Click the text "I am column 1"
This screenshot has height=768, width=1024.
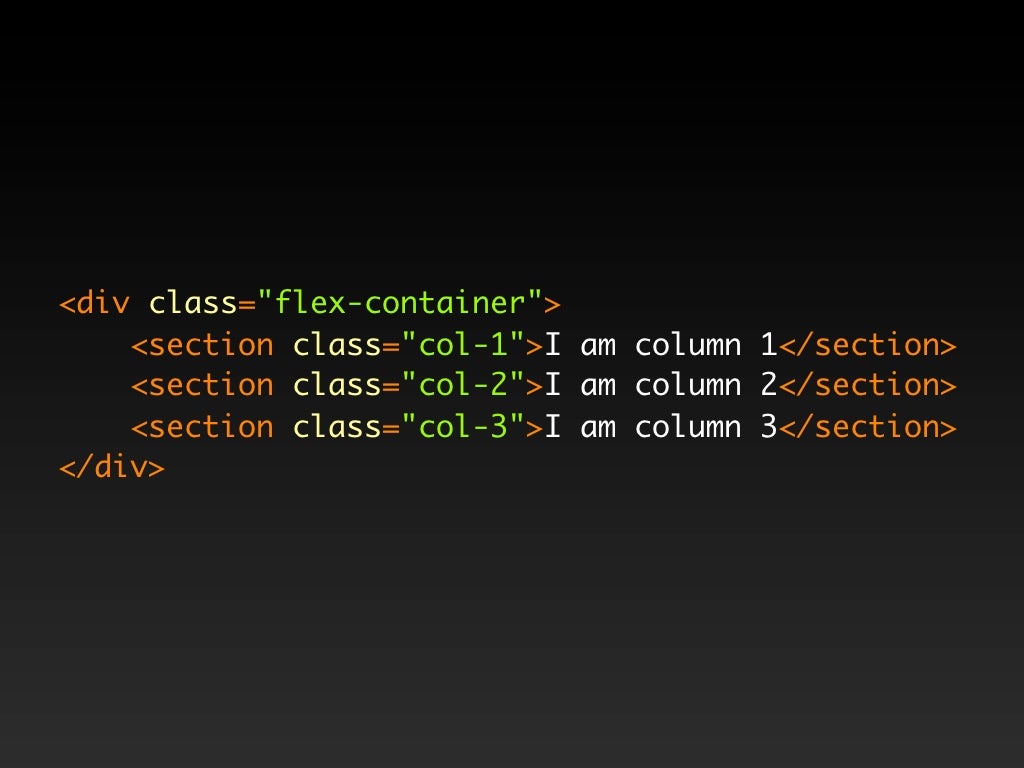tap(660, 345)
